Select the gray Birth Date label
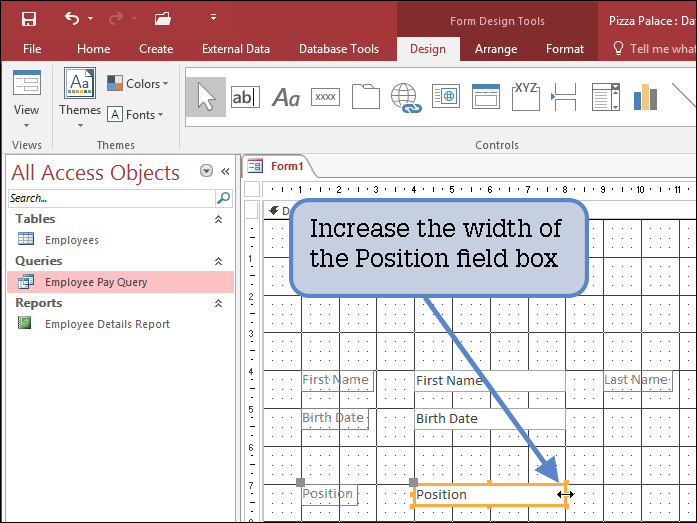Screen dimensions: 697x523 click(335, 419)
